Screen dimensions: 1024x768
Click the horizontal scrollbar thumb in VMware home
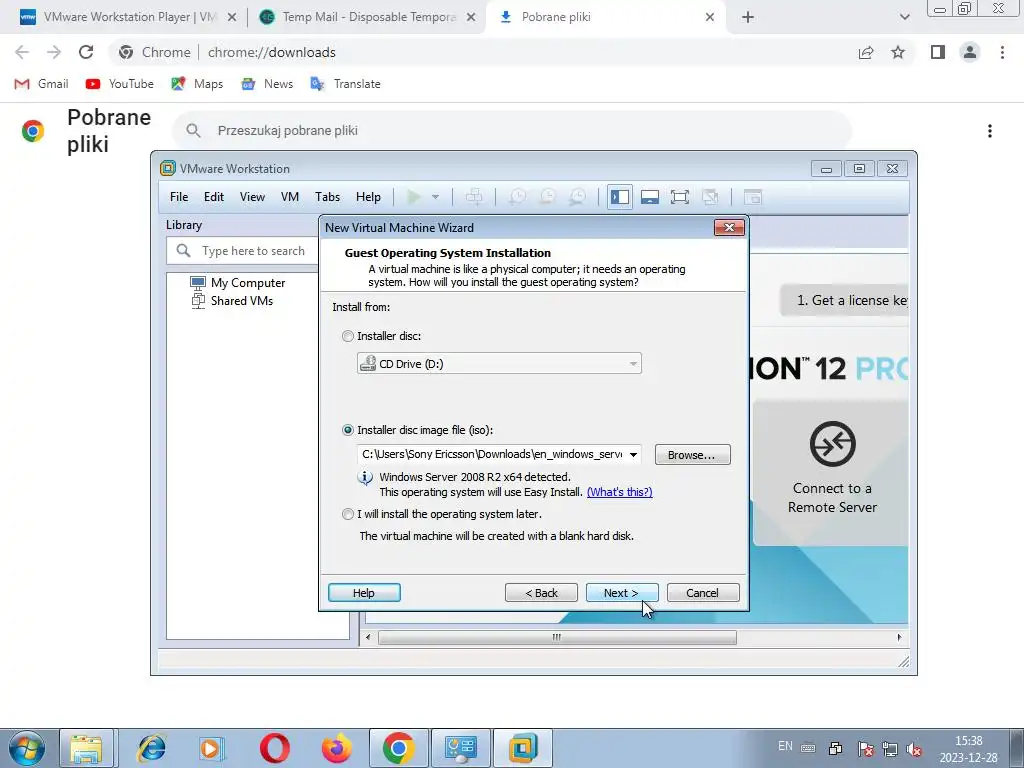557,637
